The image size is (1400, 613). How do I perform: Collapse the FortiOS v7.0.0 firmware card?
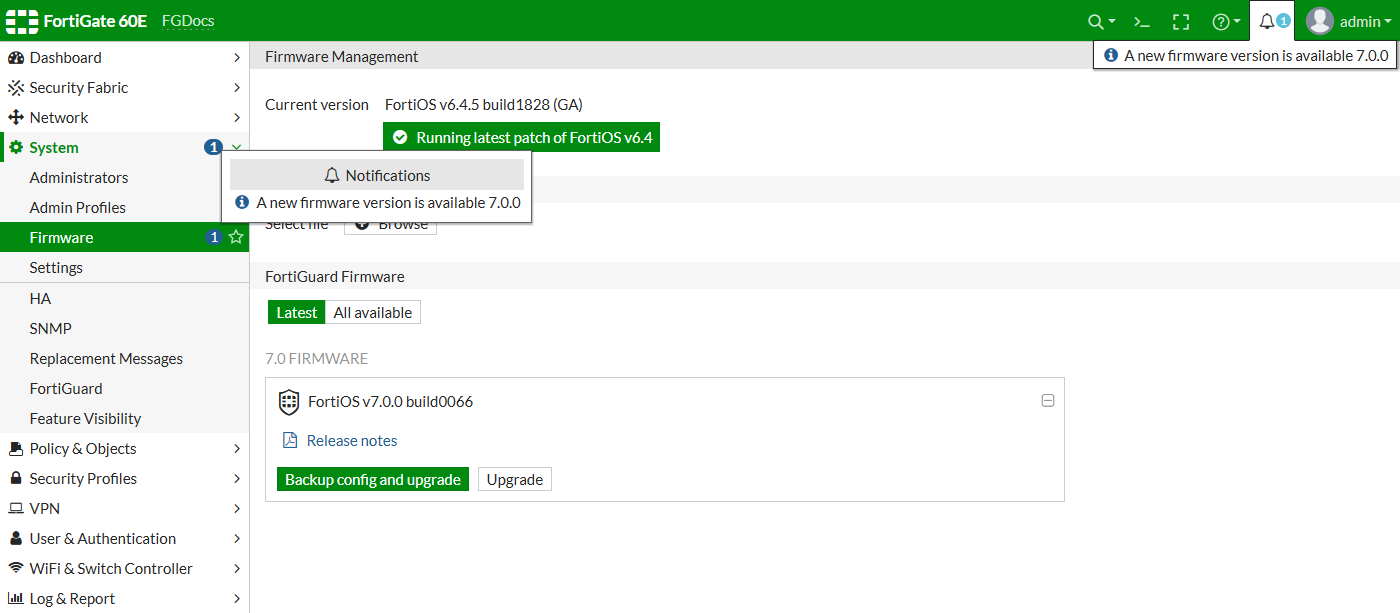pos(1048,400)
